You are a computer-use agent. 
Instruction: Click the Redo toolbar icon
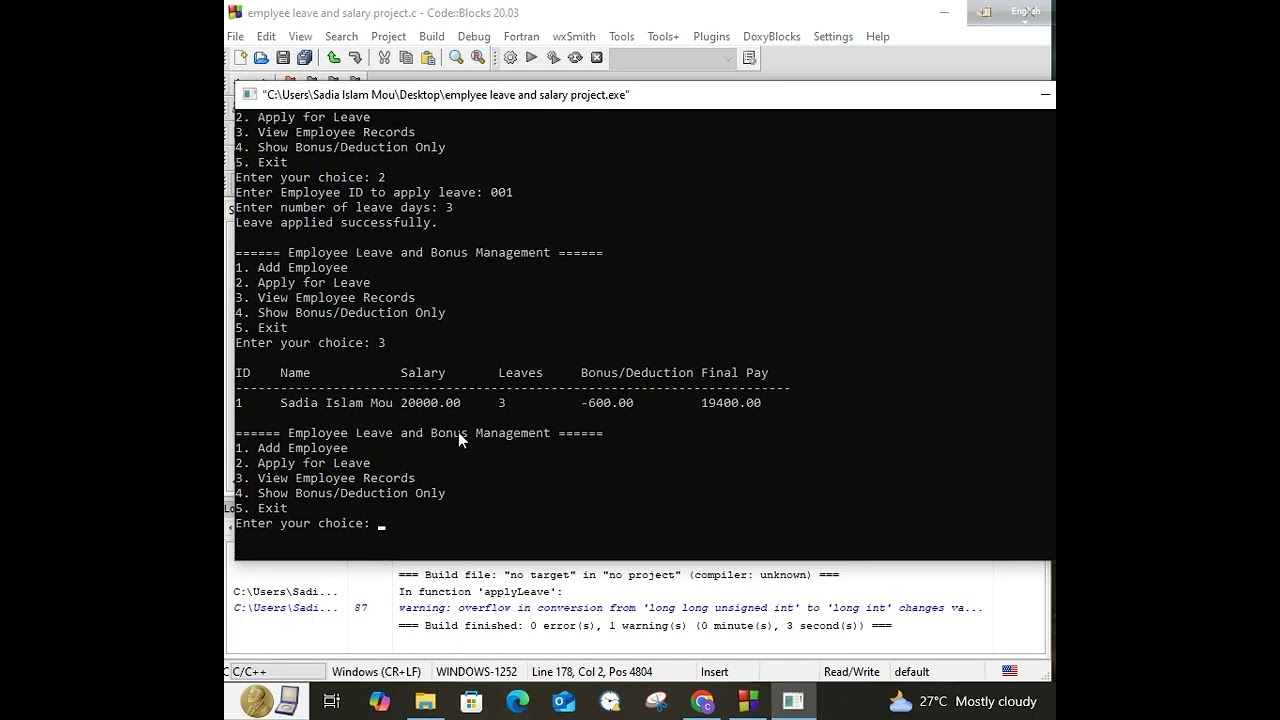click(x=355, y=58)
